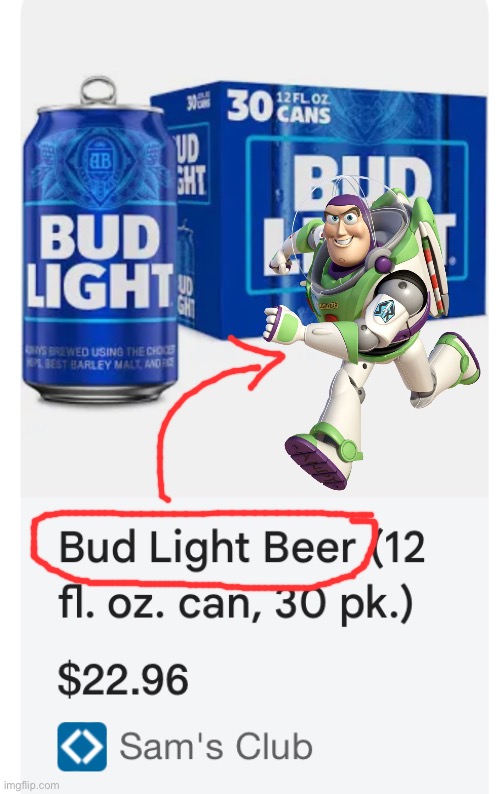The width and height of the screenshot is (500, 794).
Task: Click the Sam's Club diamond logo icon
Action: (82, 747)
